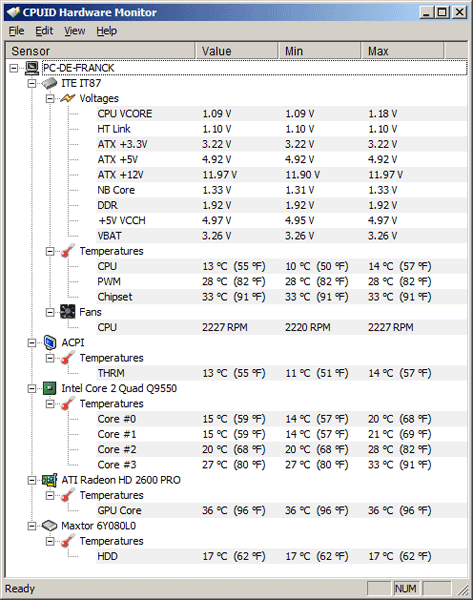Click the NUM status bar indicator

tap(406, 588)
